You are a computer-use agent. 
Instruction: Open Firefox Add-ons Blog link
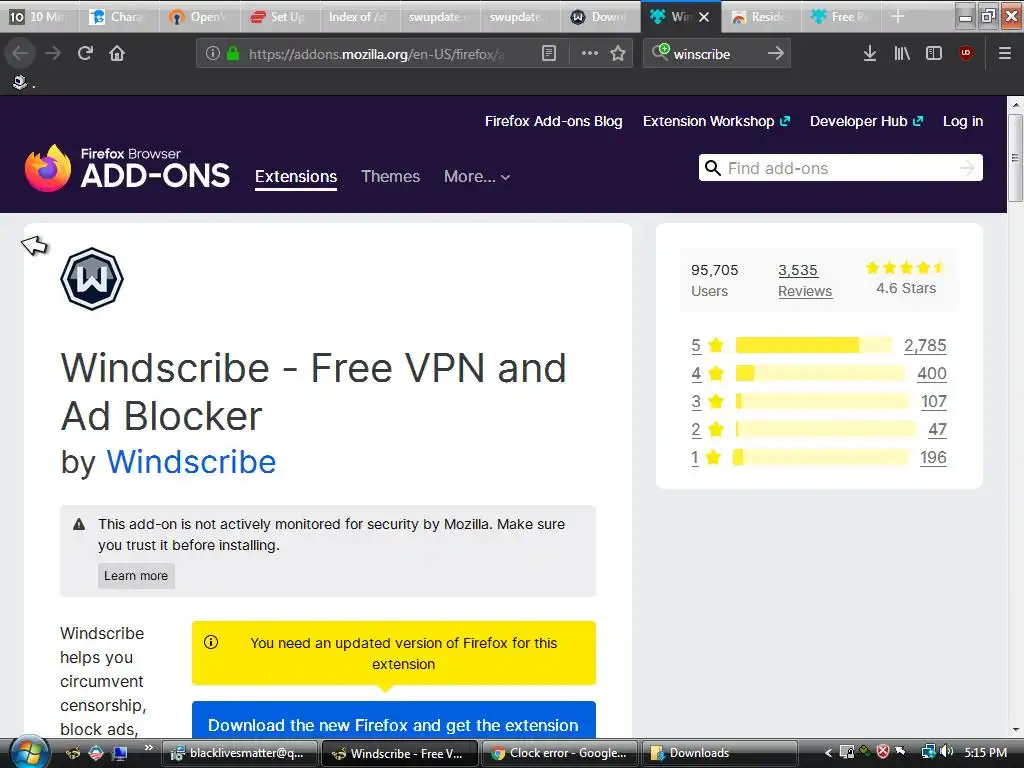click(553, 121)
